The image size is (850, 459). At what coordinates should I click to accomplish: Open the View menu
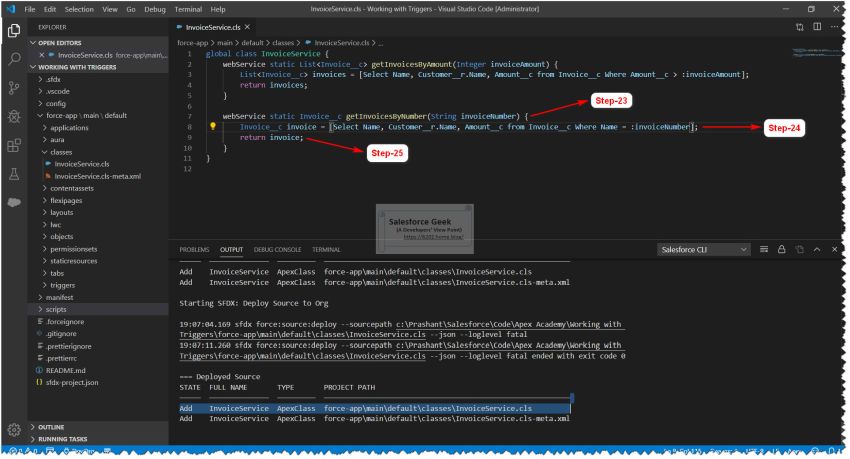110,9
